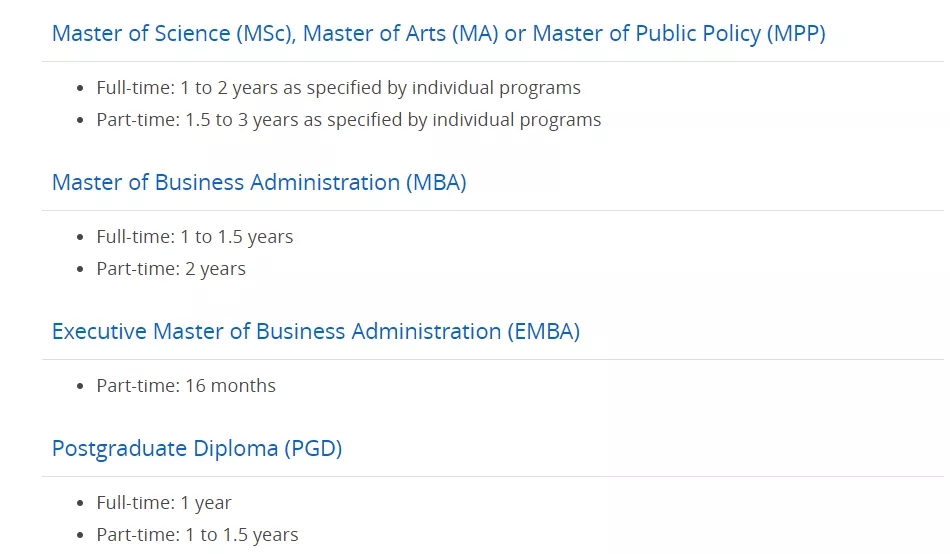
Task: Open the Executive Master of Business Administration heading
Action: tap(316, 332)
